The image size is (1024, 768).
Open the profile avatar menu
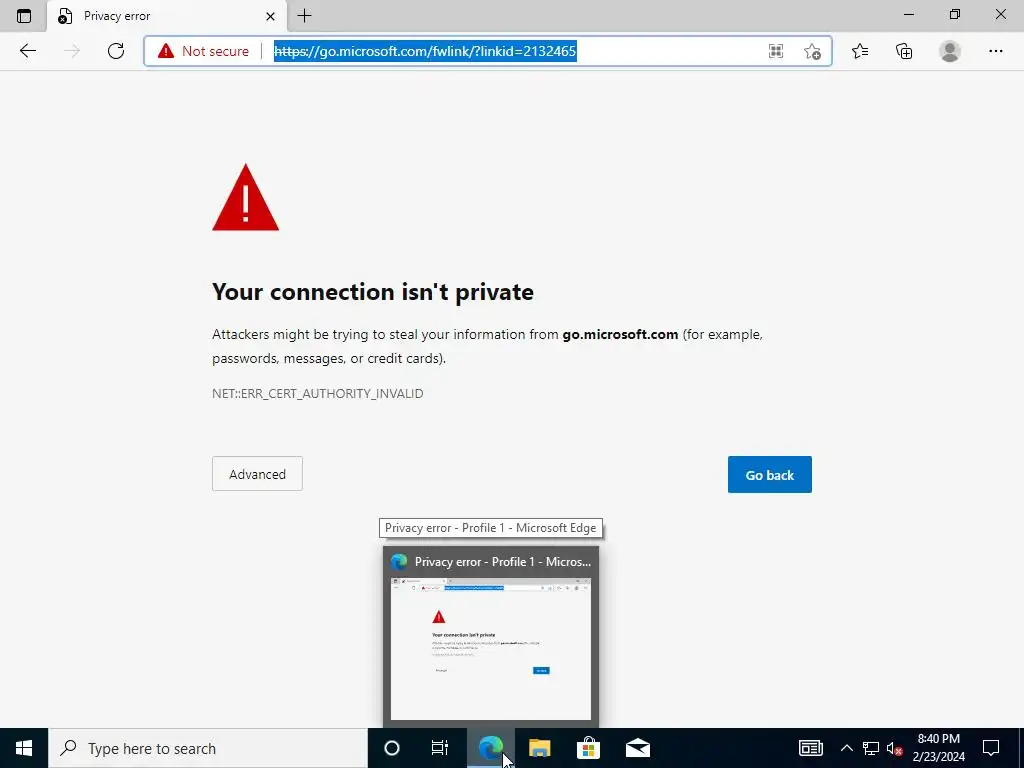[x=950, y=51]
